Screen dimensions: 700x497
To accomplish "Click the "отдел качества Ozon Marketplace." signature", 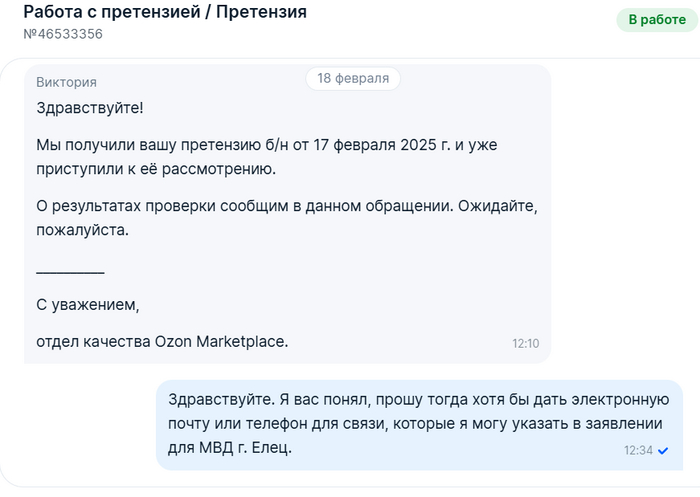I will tap(162, 342).
